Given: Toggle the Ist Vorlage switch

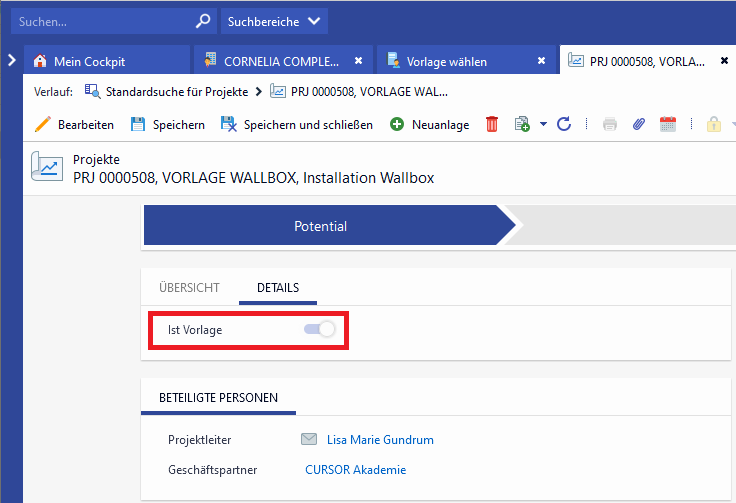Looking at the screenshot, I should (x=320, y=329).
